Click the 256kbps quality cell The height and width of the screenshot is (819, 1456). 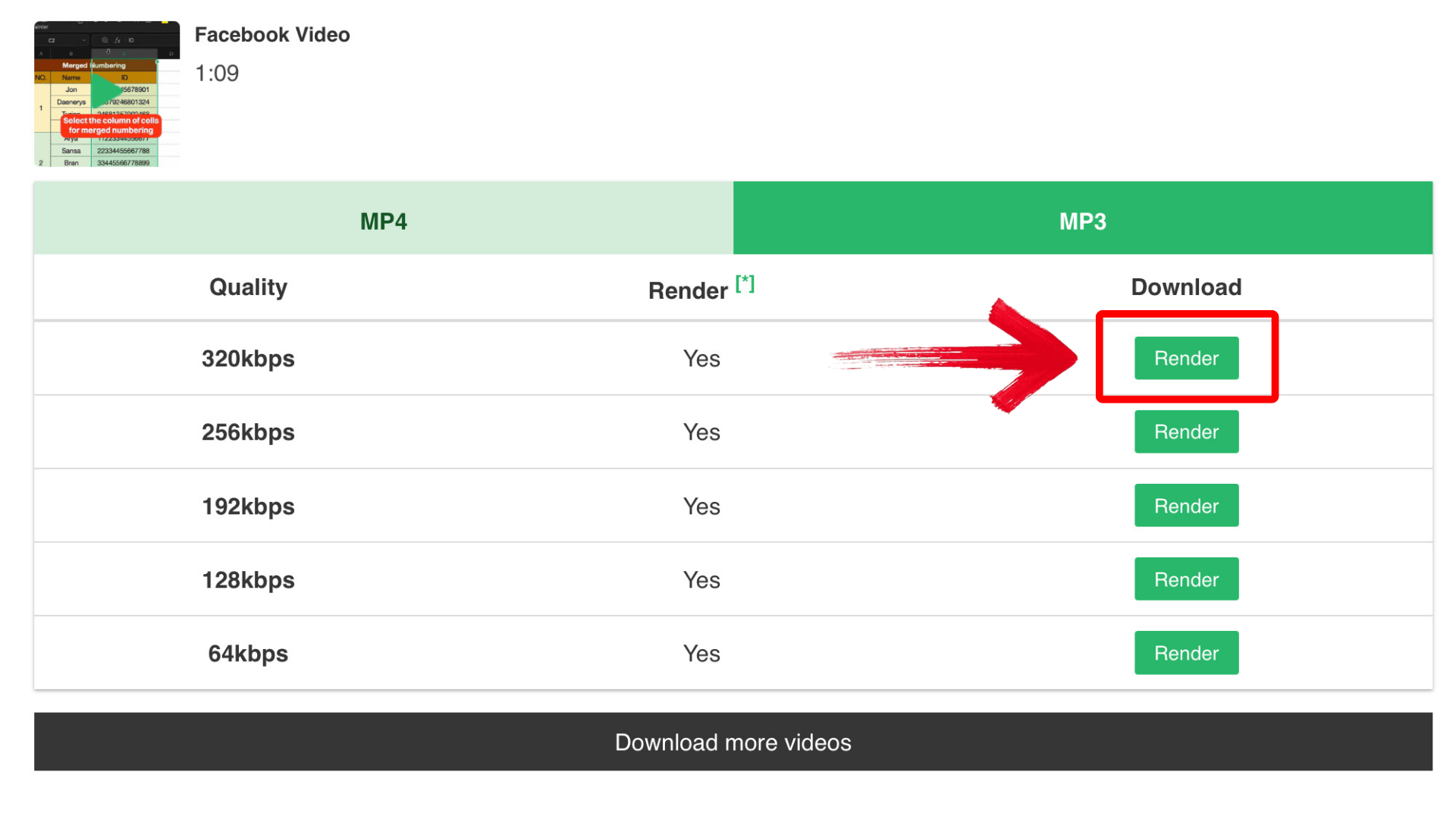point(248,432)
